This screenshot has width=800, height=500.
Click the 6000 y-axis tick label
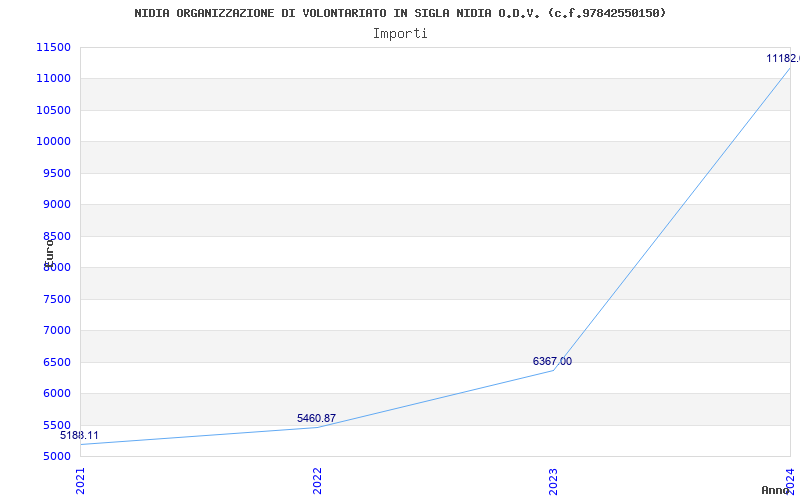tap(56, 393)
